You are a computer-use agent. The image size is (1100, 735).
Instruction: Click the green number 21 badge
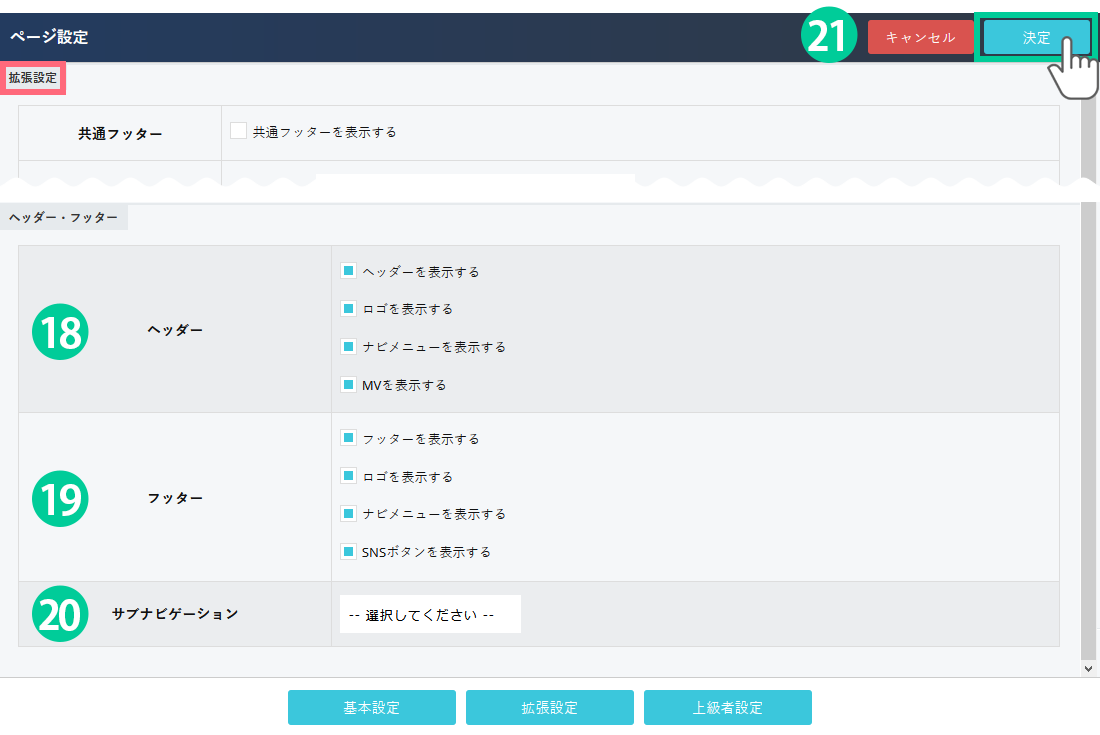coord(830,37)
